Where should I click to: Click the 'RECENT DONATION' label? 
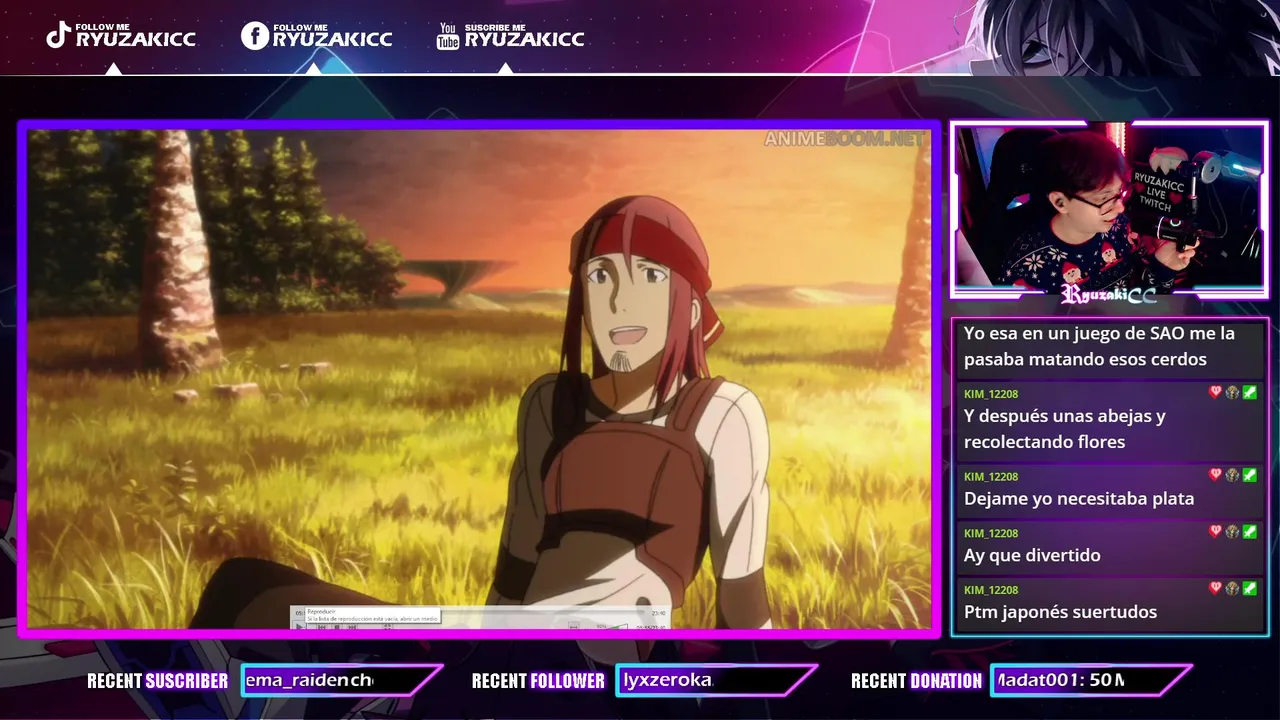[x=916, y=681]
